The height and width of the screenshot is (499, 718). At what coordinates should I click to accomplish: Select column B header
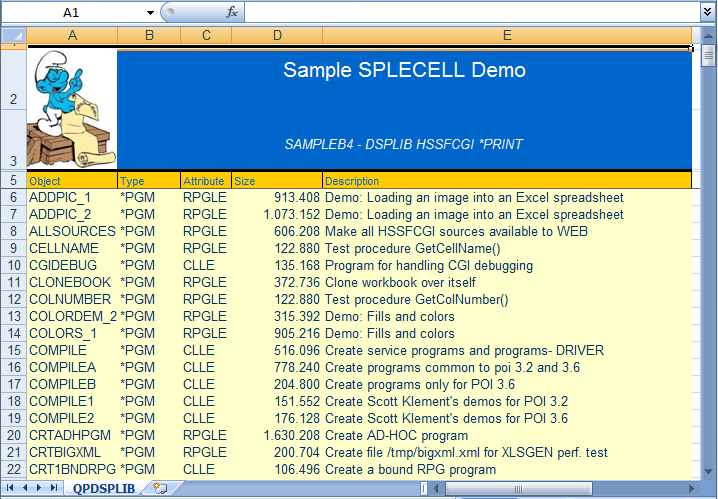[x=149, y=35]
